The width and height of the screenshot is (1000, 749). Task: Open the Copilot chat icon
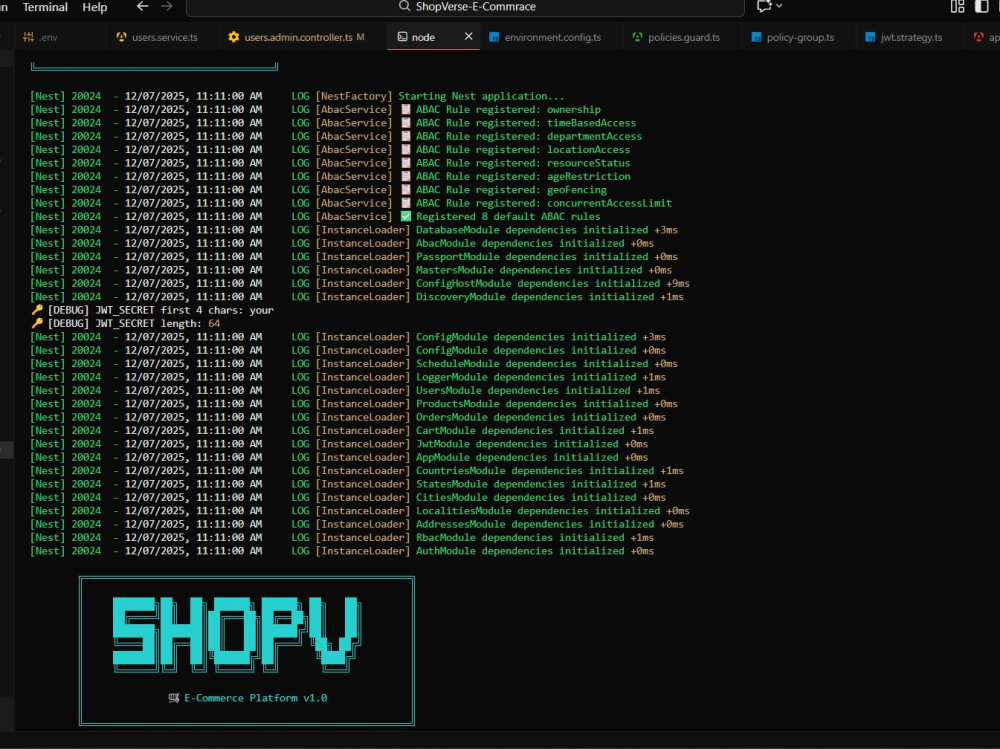click(763, 6)
